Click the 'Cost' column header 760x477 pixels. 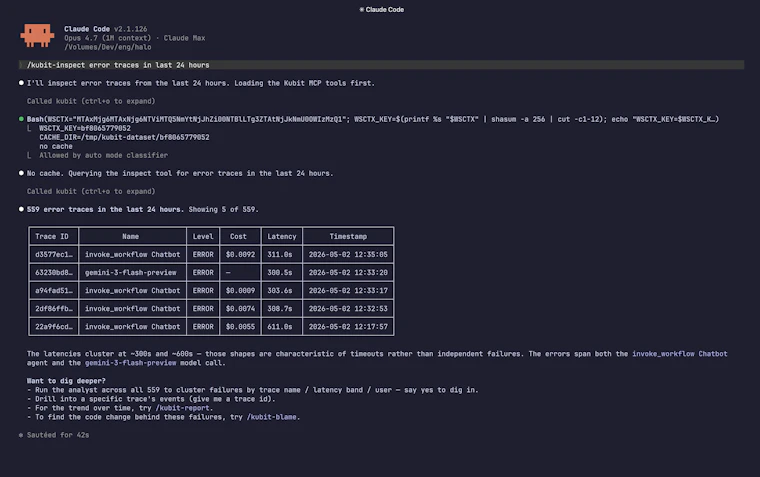coord(238,236)
